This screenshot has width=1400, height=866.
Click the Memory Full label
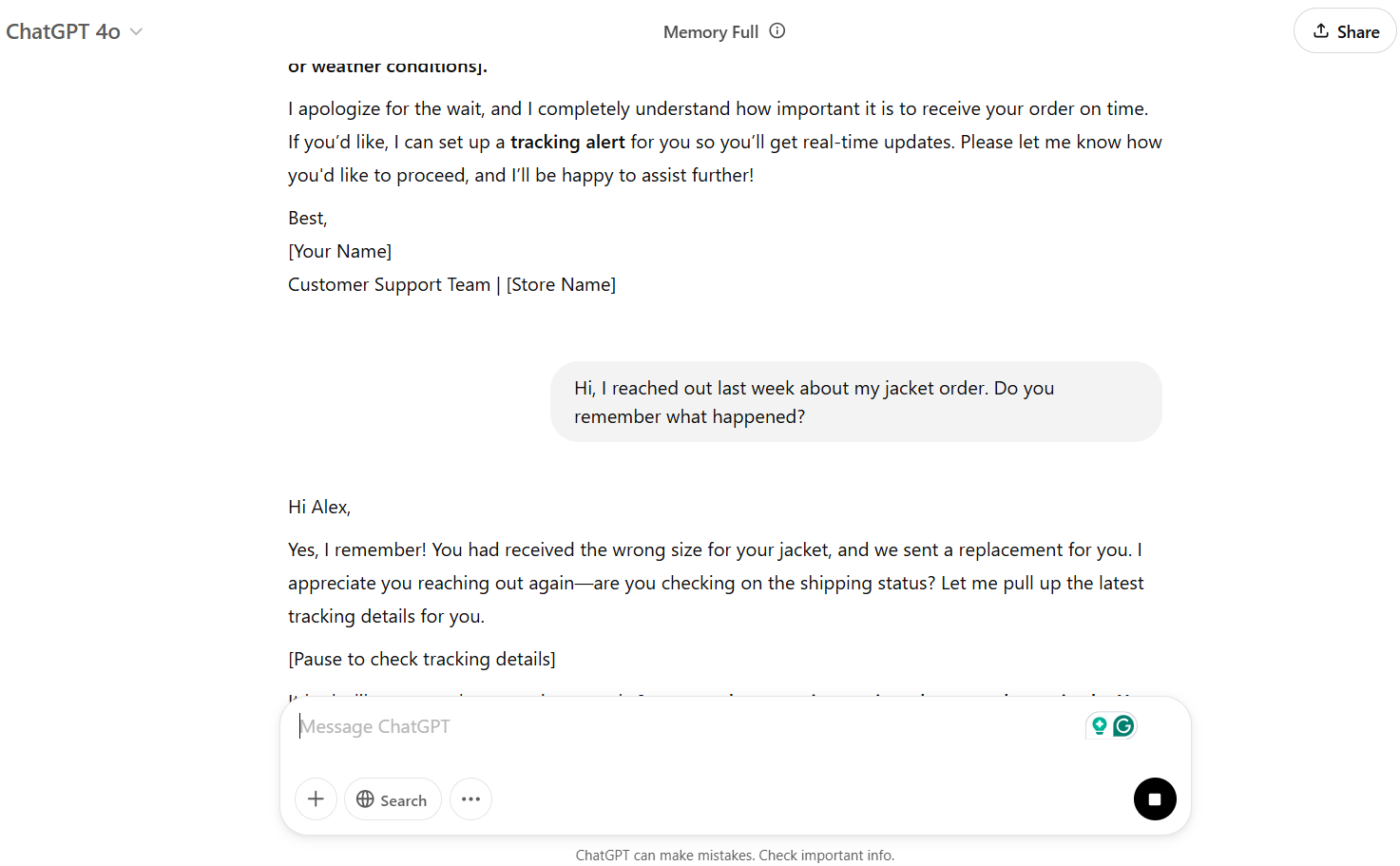(x=711, y=32)
